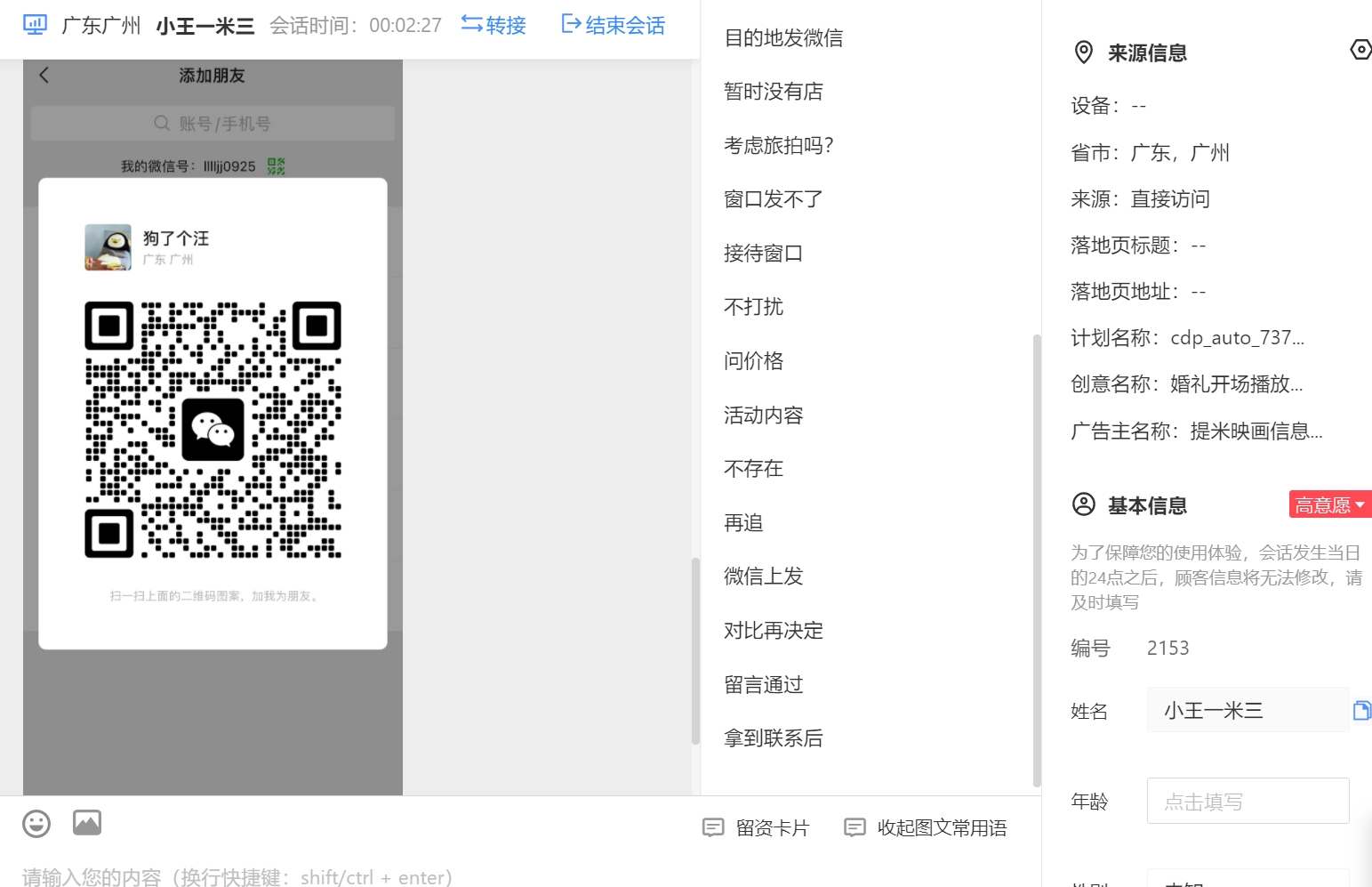Viewport: 1372px width, 887px height.
Task: Open the 高意愿 intent dropdown
Action: tap(1330, 504)
